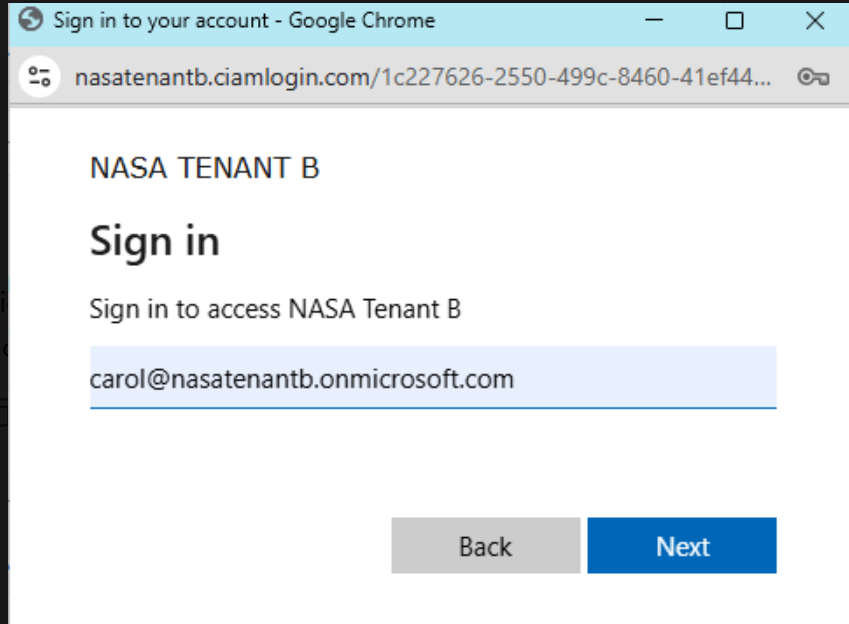Go back using the Back button

pos(486,545)
